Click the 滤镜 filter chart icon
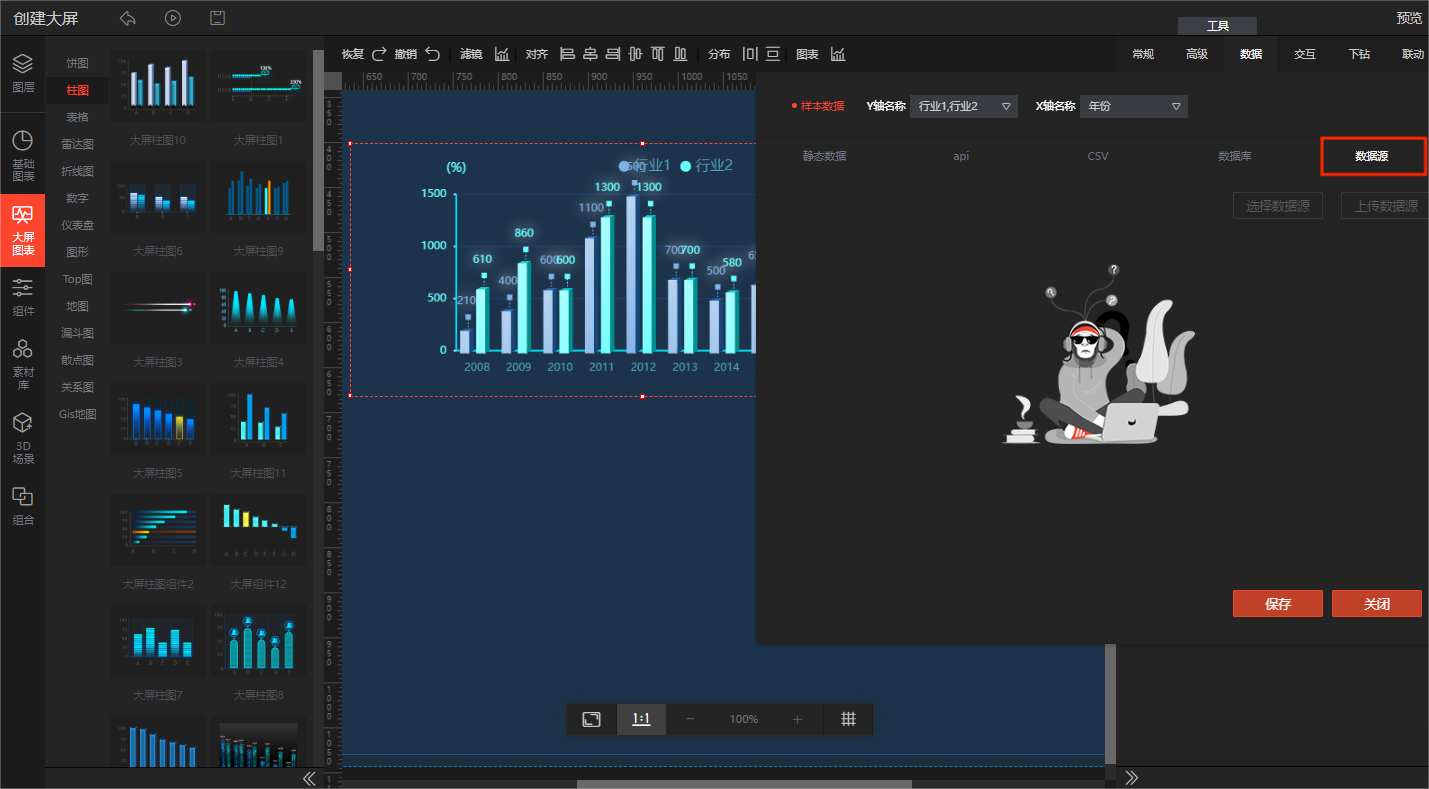Screen dimensions: 1429x789 [x=502, y=54]
